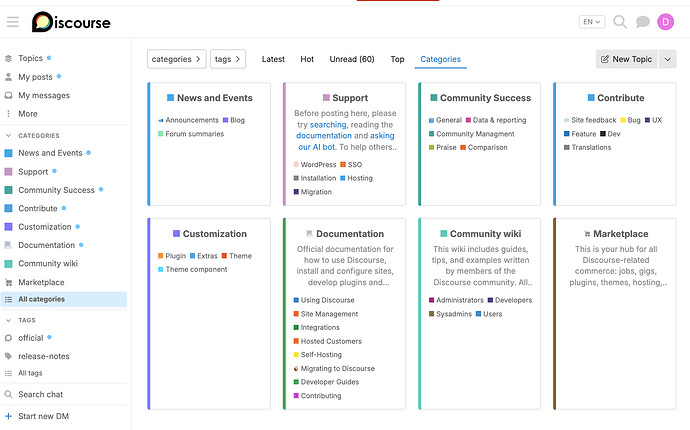Screen dimensions: 690x430
Task: Click the Marketplace card cart icon
Action: point(587,234)
